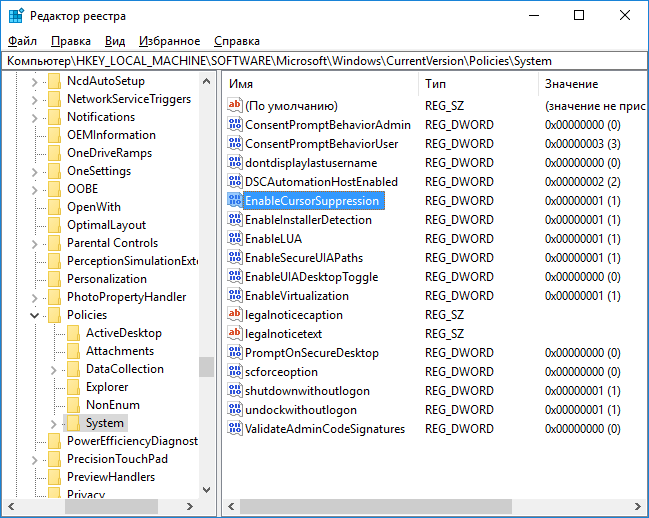Click the DWORD icon of EnableSecureUIAPaths
Image resolution: width=649 pixels, height=518 pixels.
pos(235,257)
